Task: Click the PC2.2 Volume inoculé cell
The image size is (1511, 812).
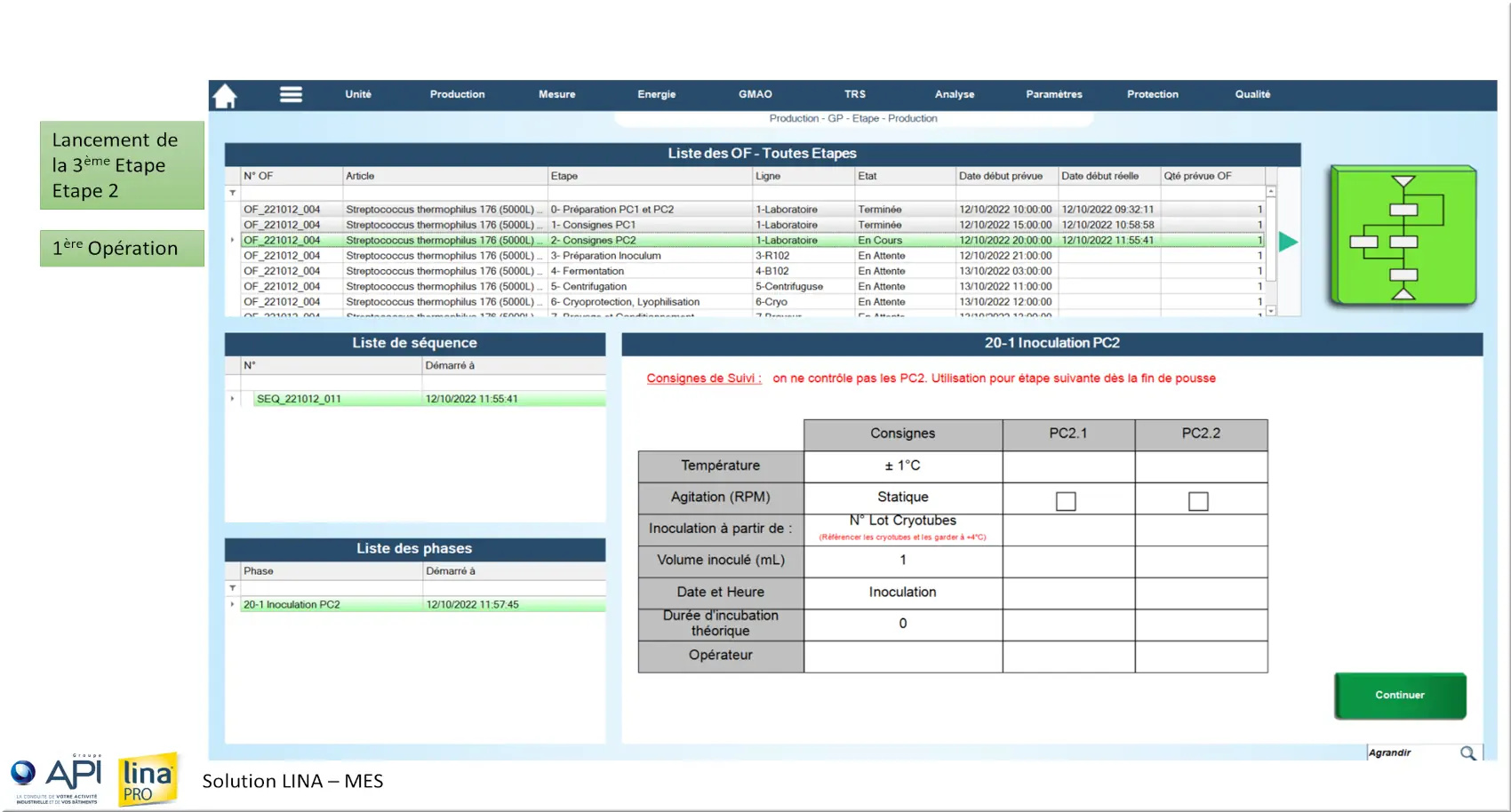Action: point(1201,561)
